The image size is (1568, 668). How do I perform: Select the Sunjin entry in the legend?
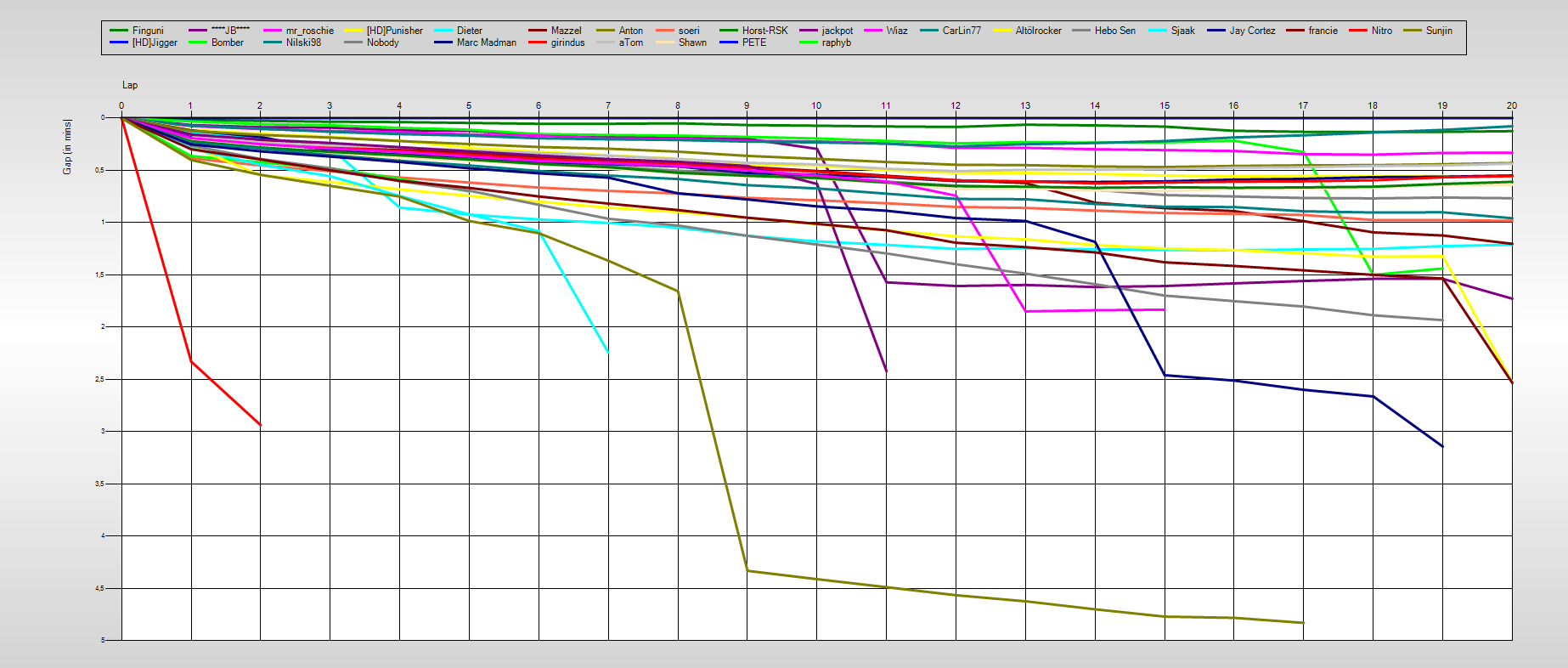(x=1438, y=31)
